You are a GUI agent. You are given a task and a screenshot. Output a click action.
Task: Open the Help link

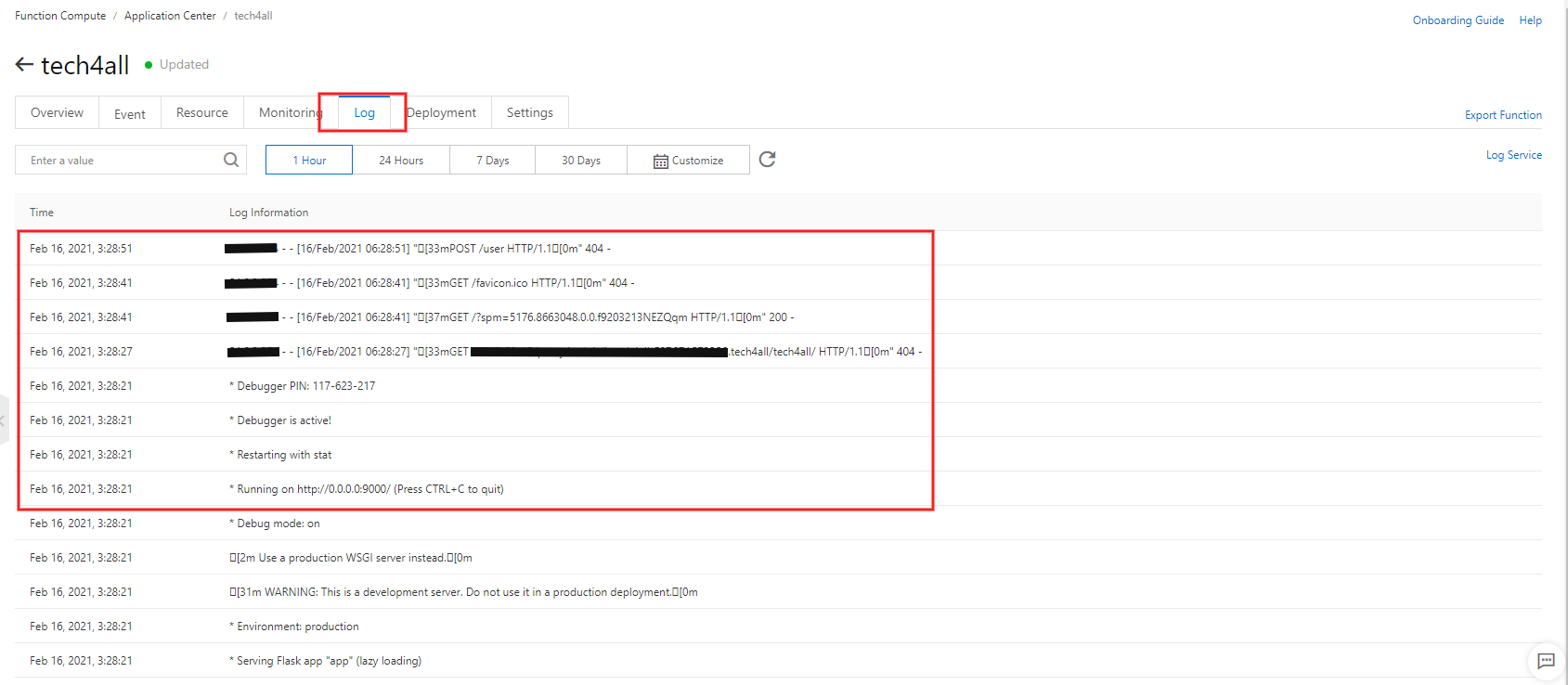[1530, 20]
